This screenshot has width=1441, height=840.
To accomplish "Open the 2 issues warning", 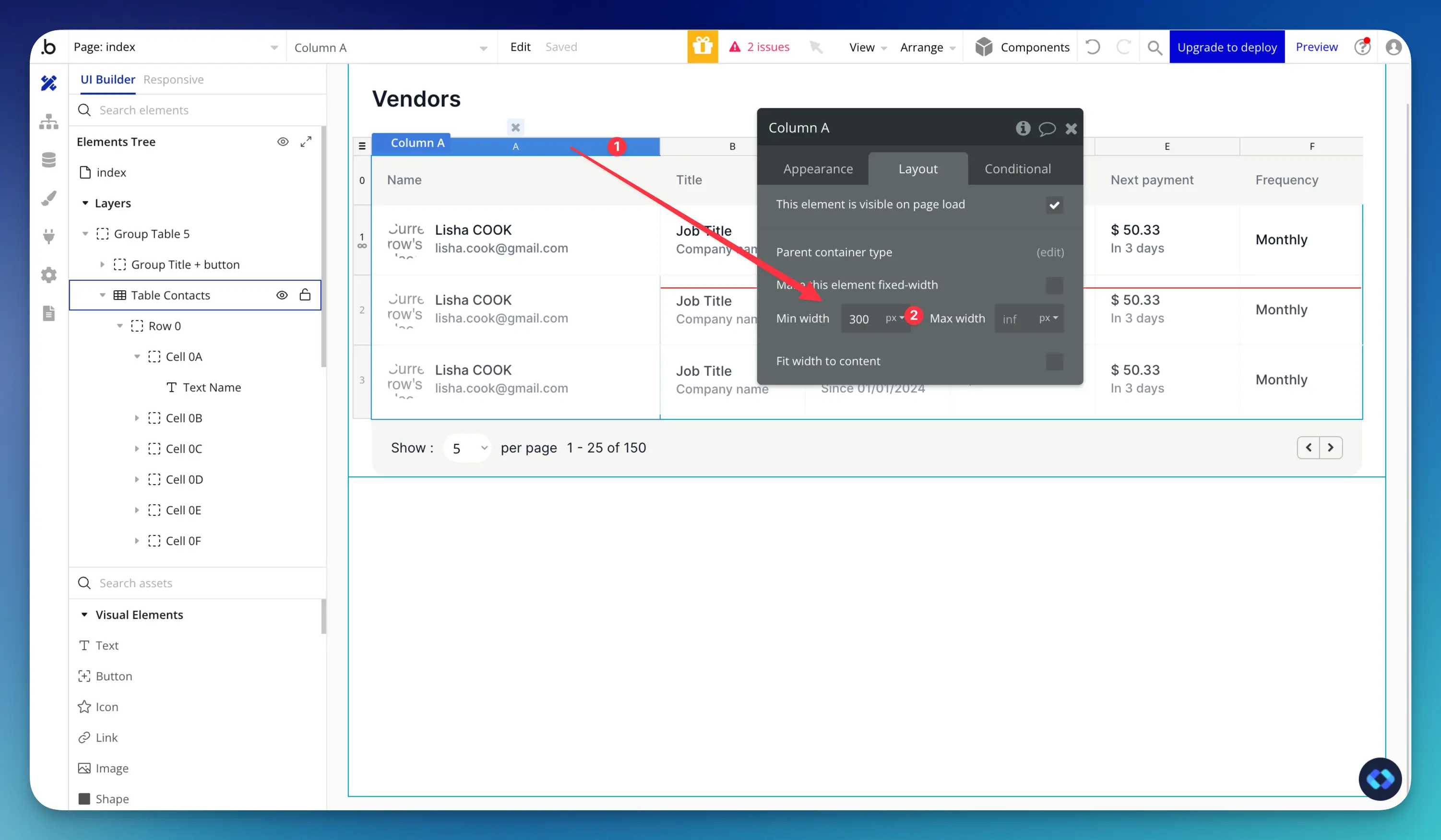I will coord(760,47).
